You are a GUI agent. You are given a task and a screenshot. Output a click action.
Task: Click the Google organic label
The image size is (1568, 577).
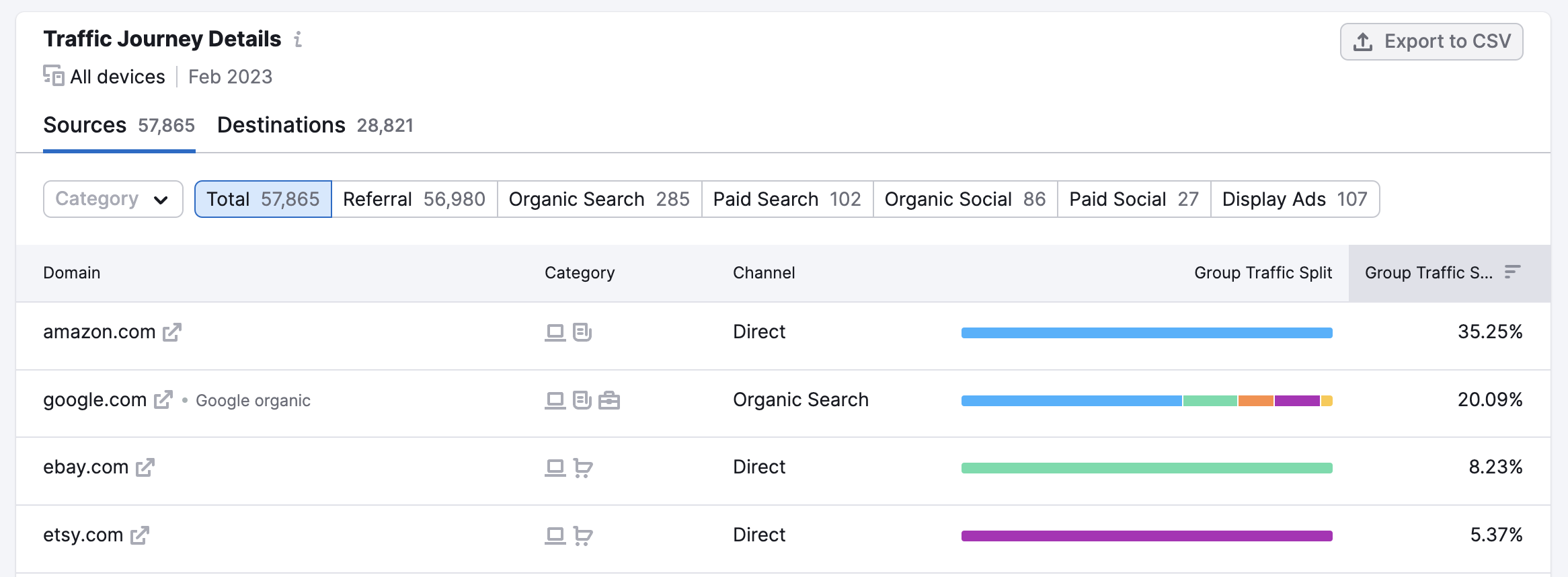tap(253, 401)
